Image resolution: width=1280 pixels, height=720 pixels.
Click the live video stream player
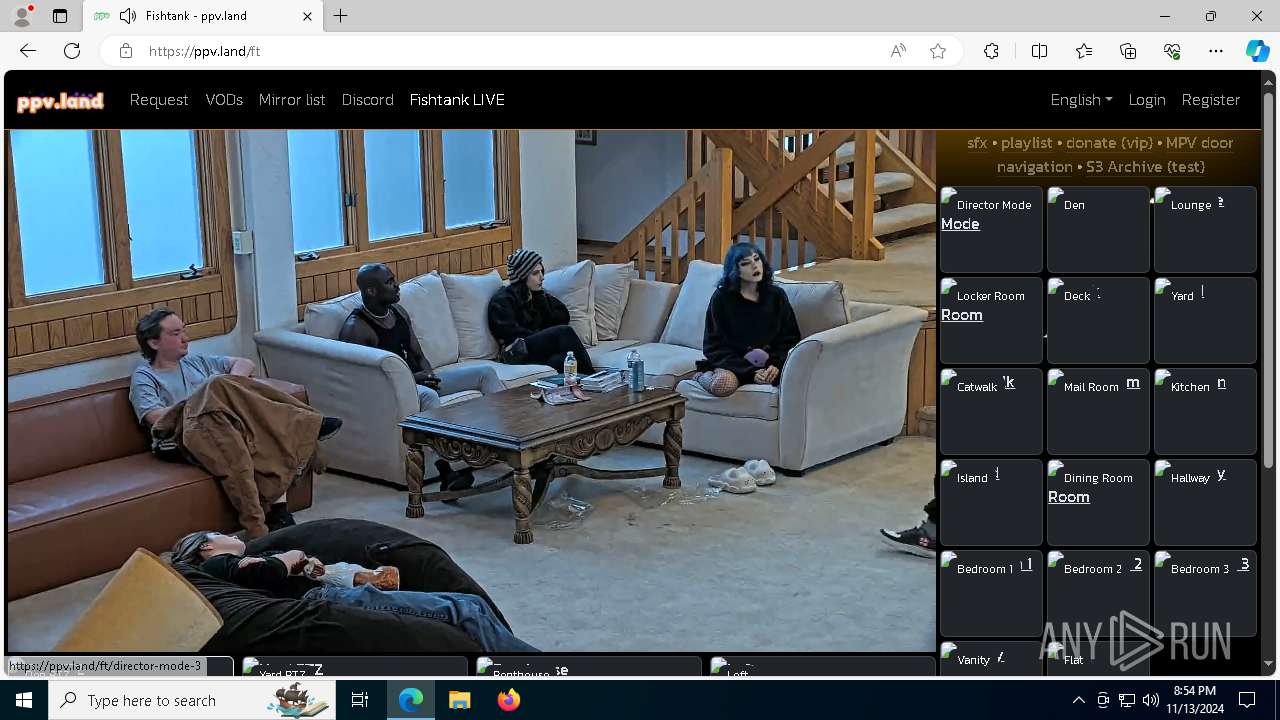471,391
